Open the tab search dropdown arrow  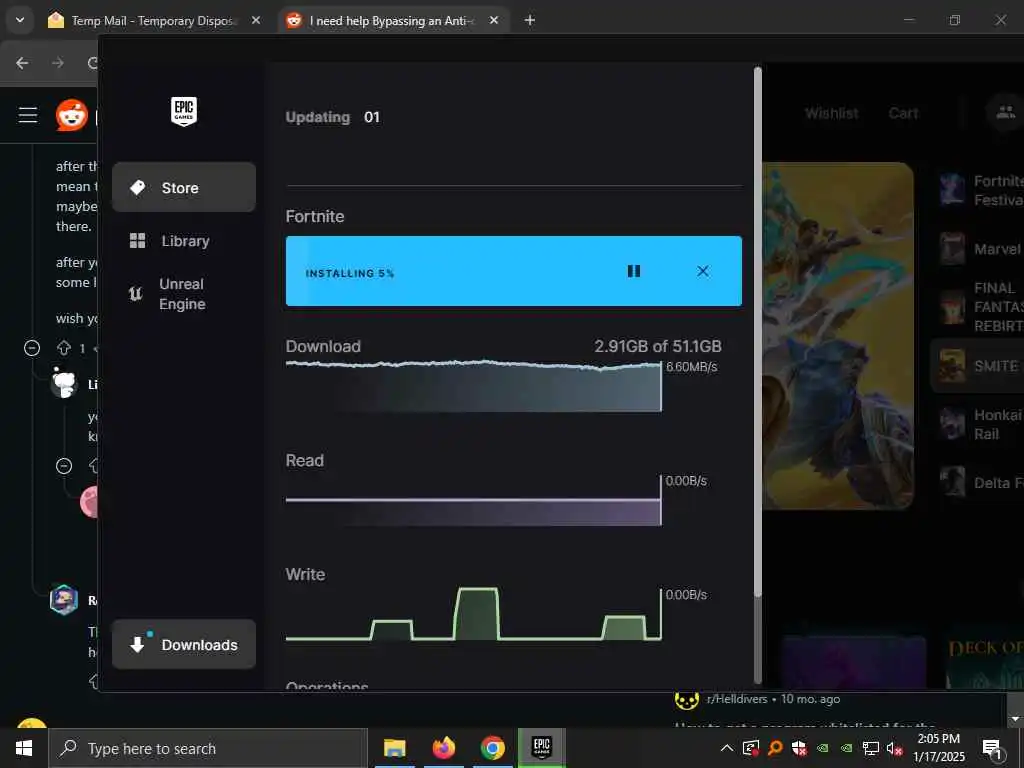(20, 20)
